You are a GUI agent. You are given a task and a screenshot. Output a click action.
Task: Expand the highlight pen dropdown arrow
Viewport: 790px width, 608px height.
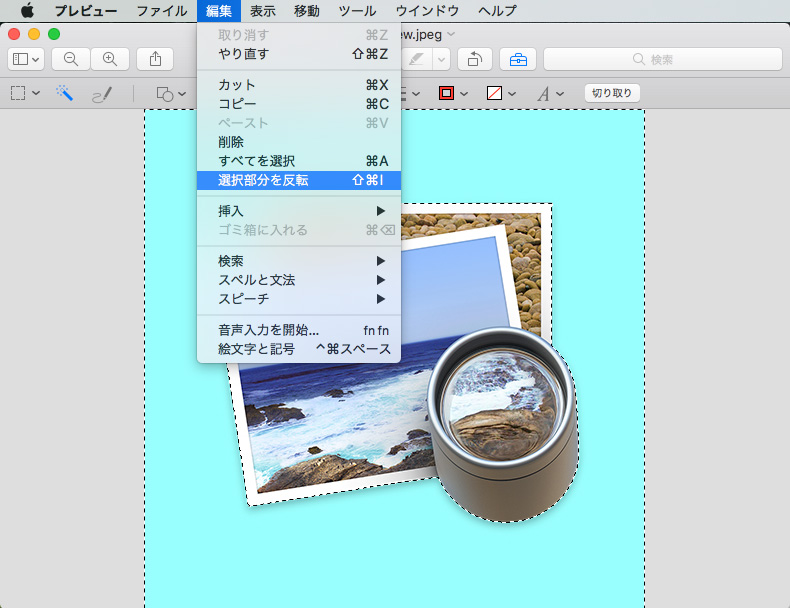(x=441, y=59)
